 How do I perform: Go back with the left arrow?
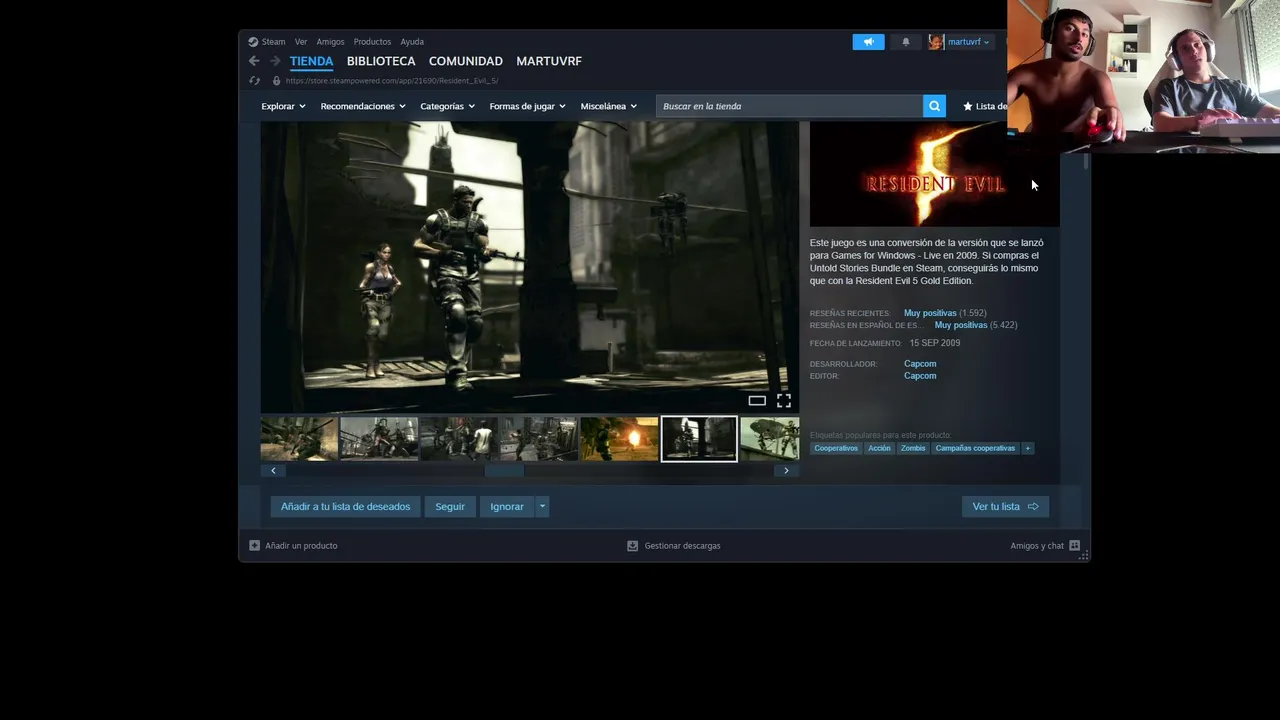coord(254,61)
